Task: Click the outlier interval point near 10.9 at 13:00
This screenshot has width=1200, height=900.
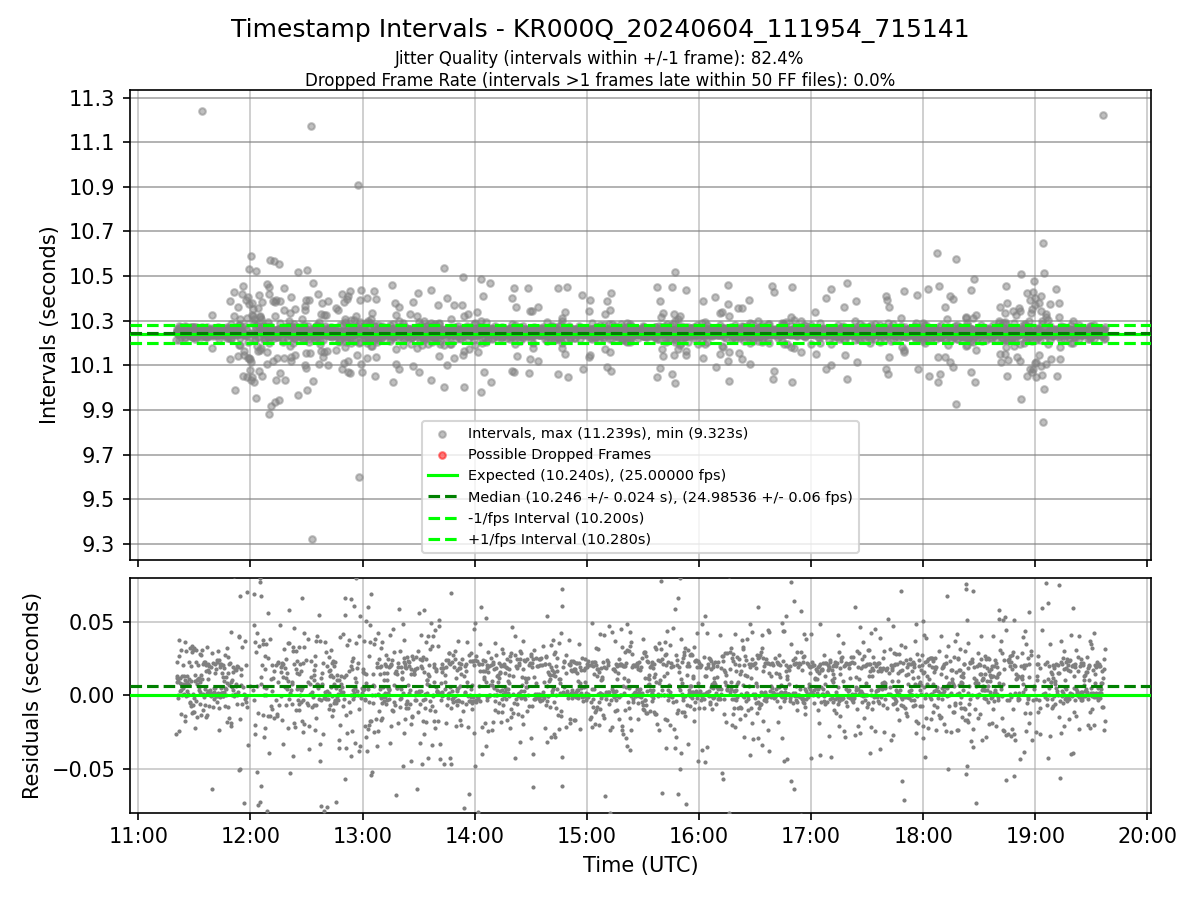Action: coord(358,185)
